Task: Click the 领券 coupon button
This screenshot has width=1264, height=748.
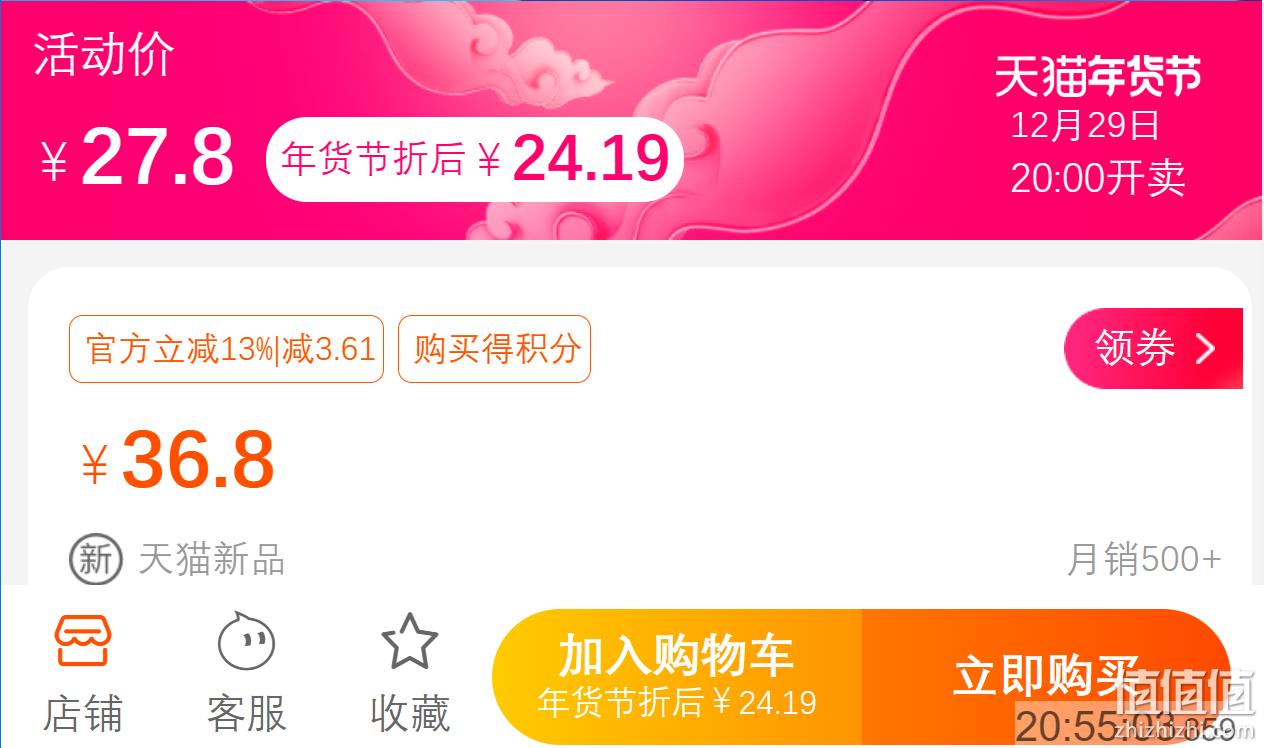Action: 1153,348
